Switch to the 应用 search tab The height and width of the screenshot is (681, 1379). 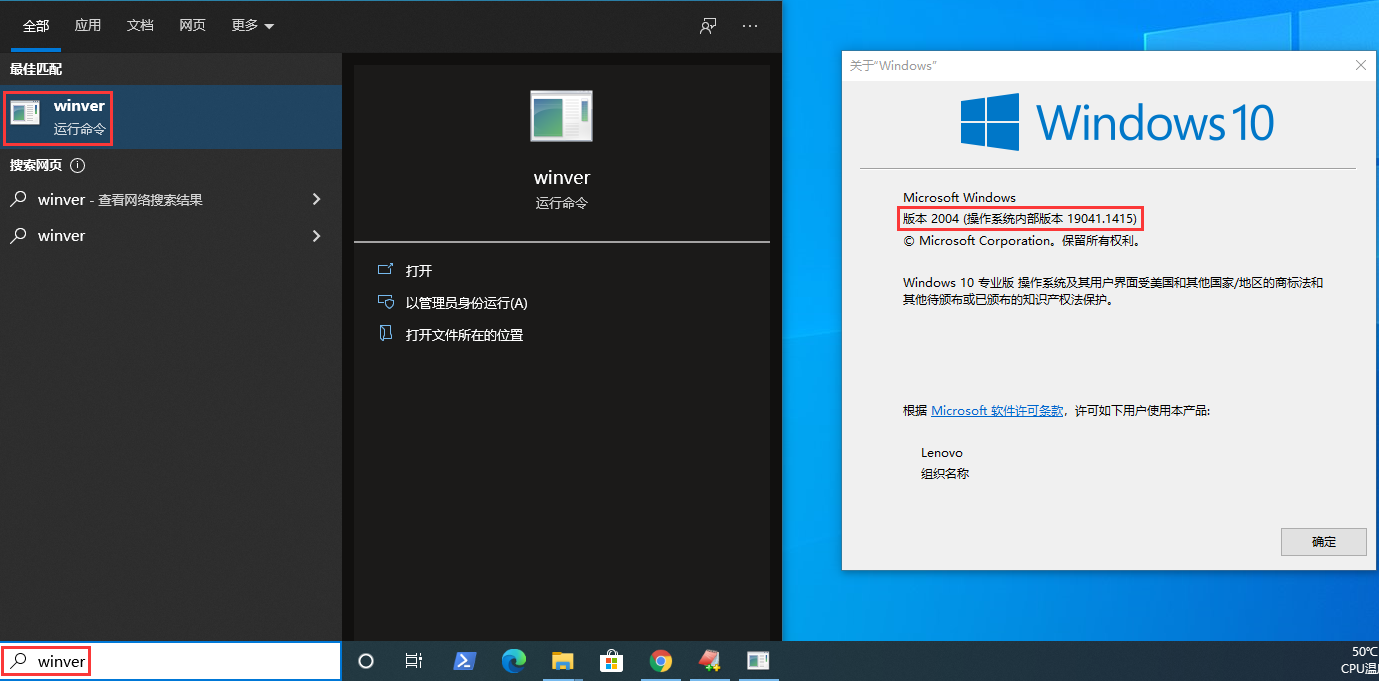pos(88,26)
